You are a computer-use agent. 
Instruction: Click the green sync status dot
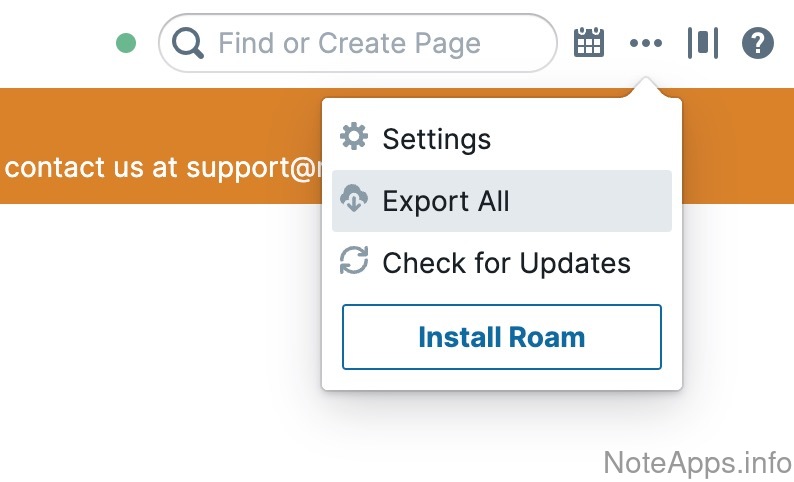126,43
